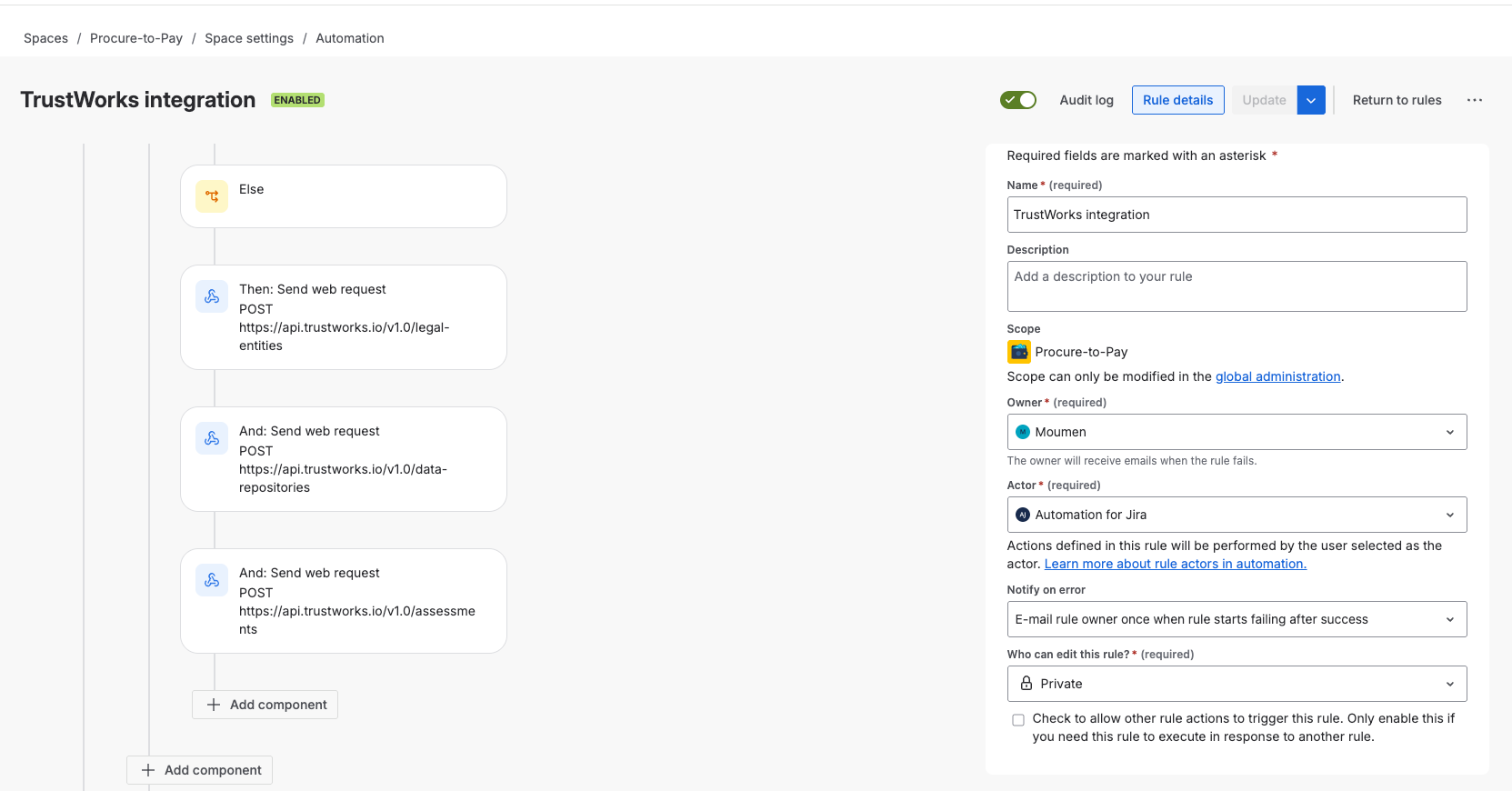
Task: Click the plus icon of inner Add component
Action: pos(214,705)
